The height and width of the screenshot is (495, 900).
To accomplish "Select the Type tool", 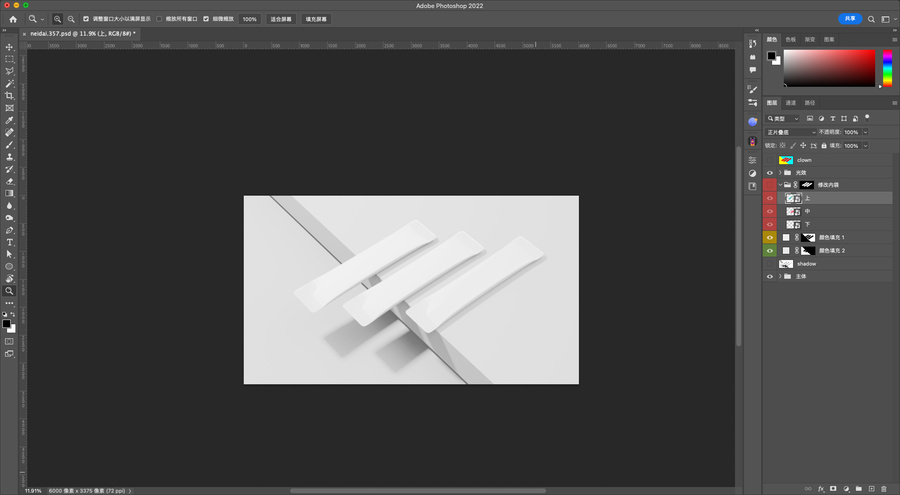I will coord(9,242).
